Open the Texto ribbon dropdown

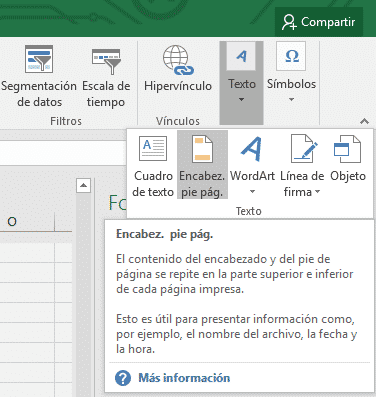pyautogui.click(x=242, y=83)
